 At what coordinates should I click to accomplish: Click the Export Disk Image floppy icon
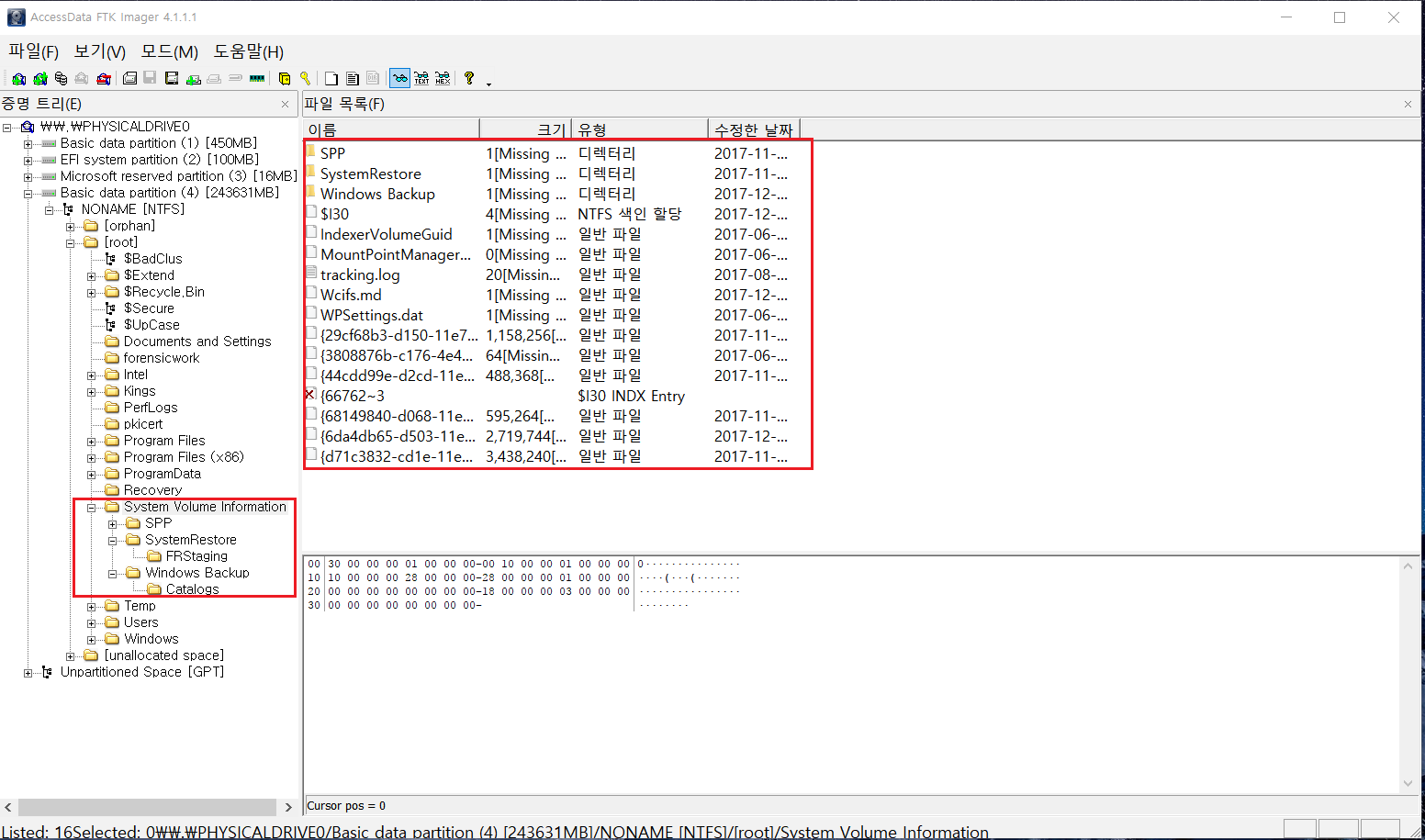coord(151,79)
